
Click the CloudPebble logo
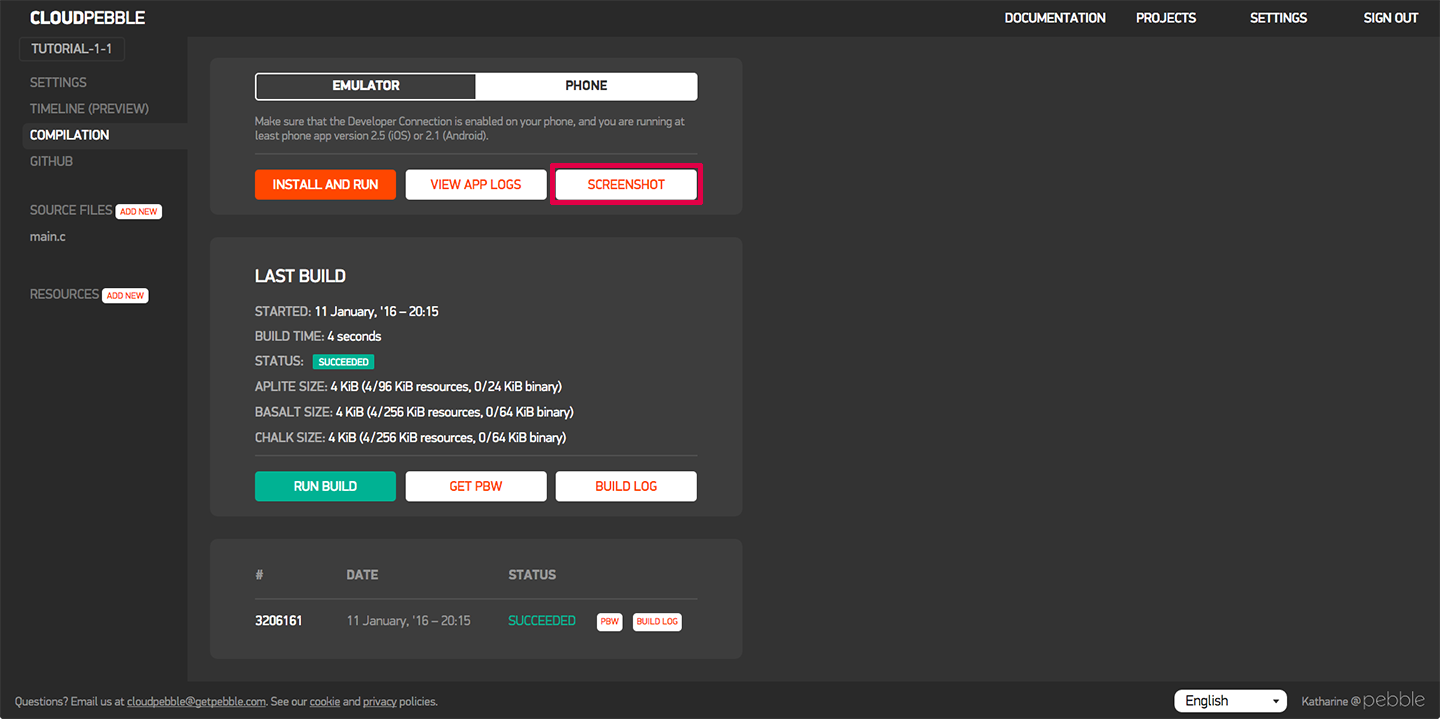87,18
